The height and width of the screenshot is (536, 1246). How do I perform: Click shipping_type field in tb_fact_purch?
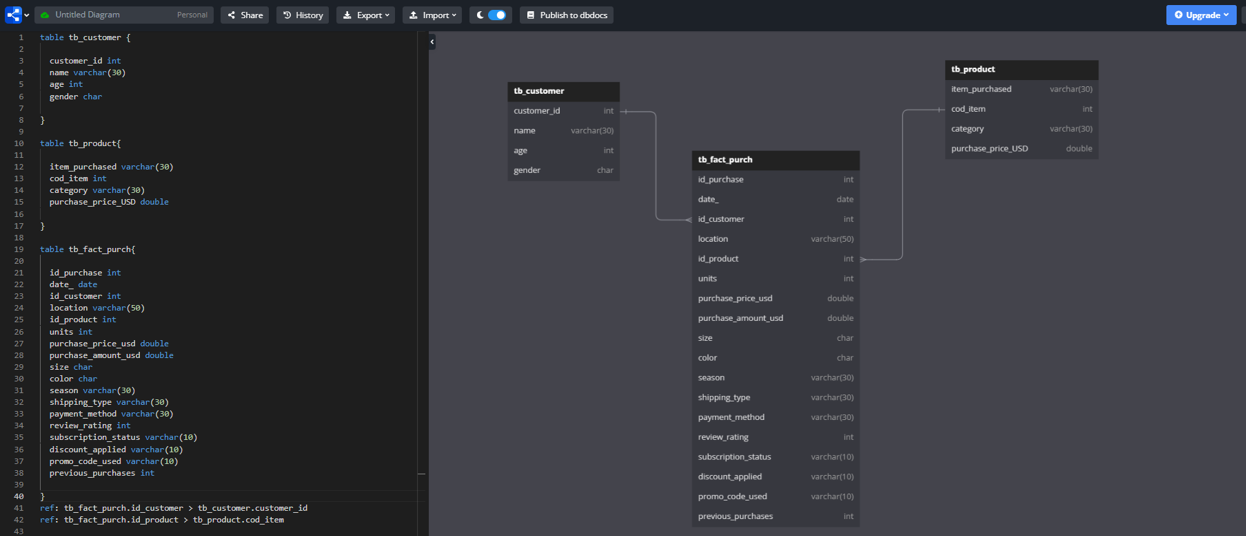tap(776, 397)
